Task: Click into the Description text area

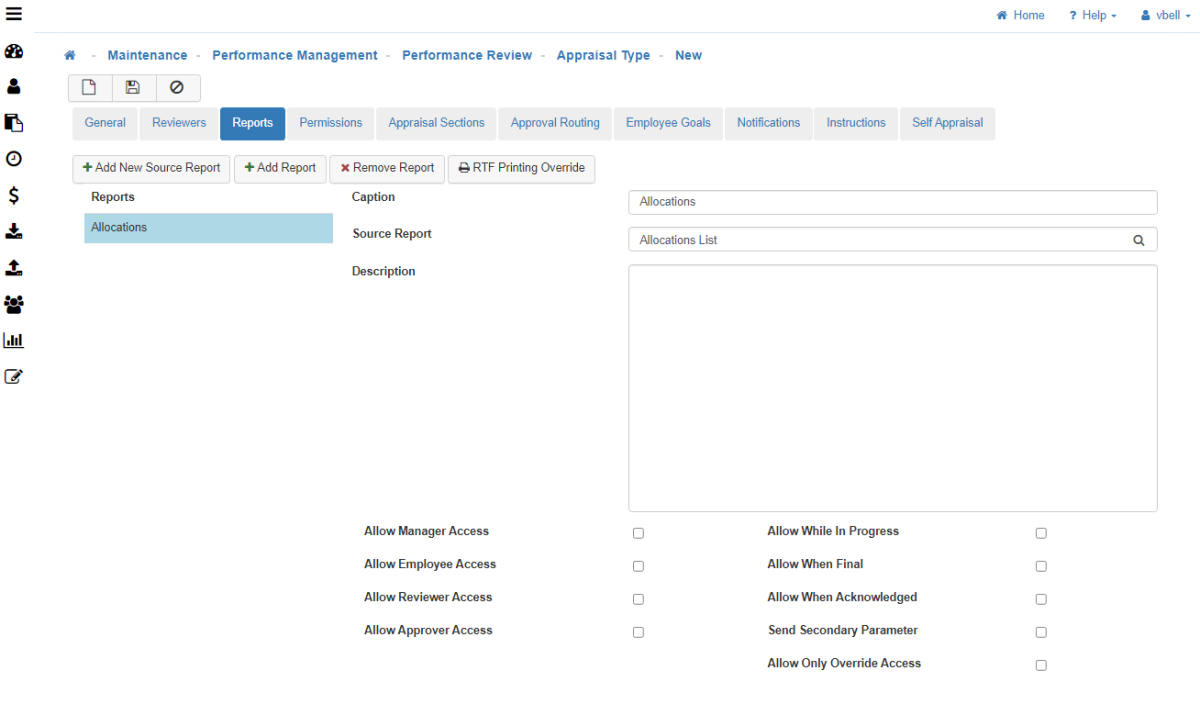Action: [892, 388]
